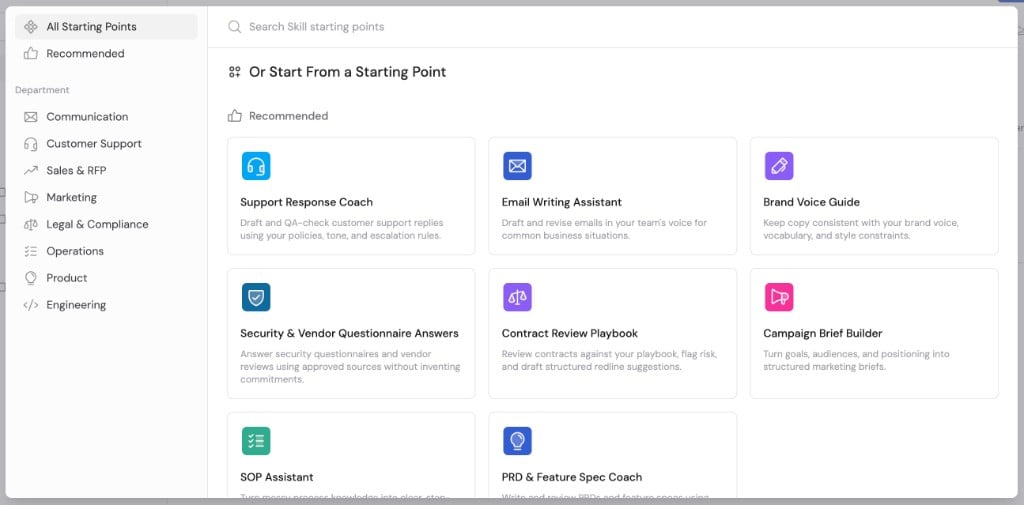The image size is (1024, 505).
Task: Click the trend arrow icon next to Sales & RFP
Action: (30, 171)
